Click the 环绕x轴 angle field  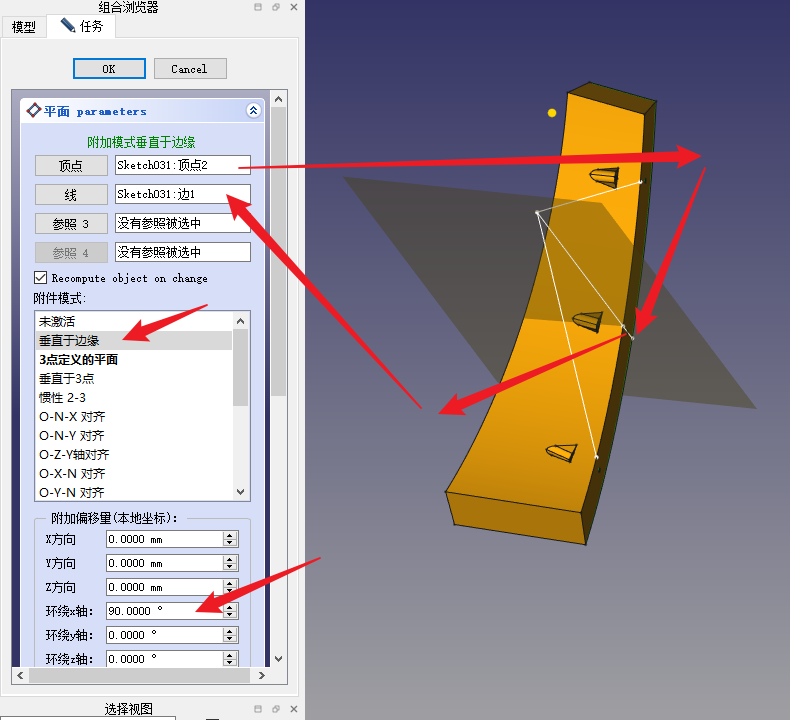click(x=165, y=611)
